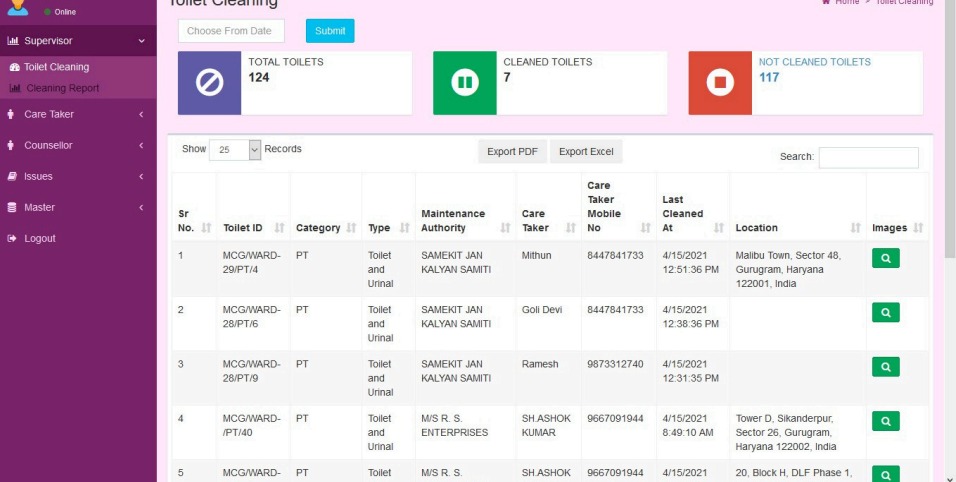
Task: Click the 117 not cleaned count link
Action: [x=769, y=77]
